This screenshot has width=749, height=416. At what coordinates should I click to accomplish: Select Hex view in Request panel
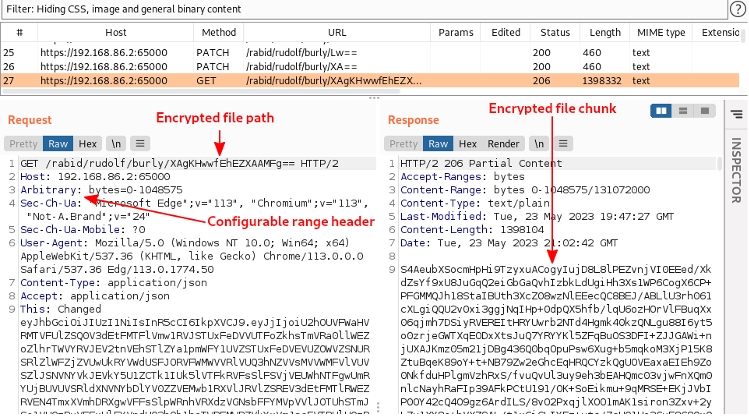88,143
